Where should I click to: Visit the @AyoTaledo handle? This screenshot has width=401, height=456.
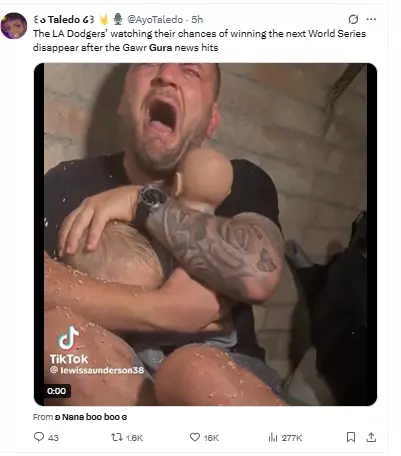click(155, 20)
